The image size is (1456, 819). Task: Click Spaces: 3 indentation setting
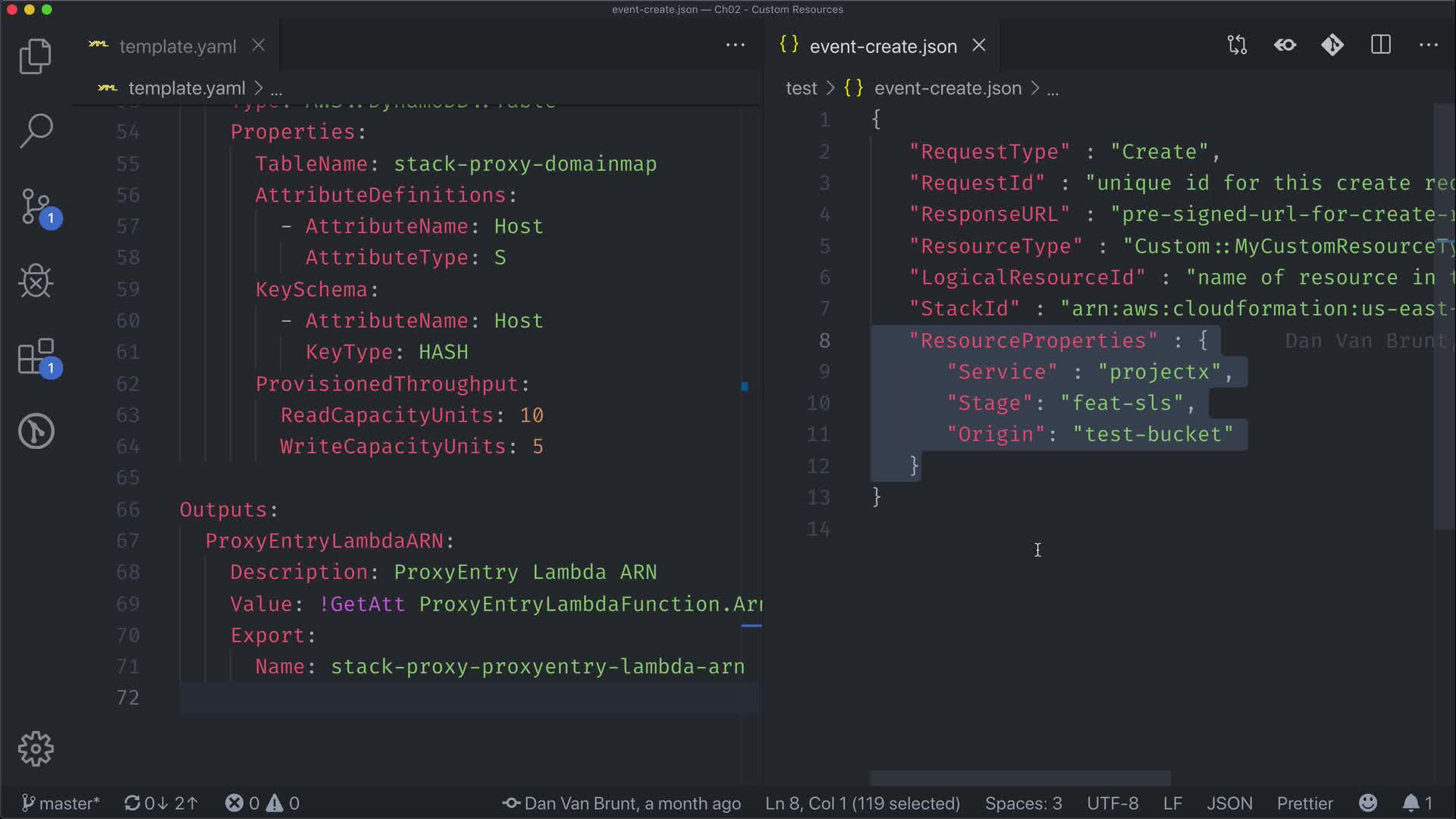(x=1023, y=803)
